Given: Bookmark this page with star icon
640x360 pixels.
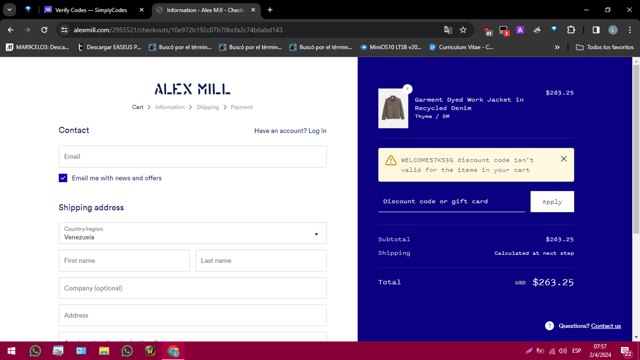Looking at the screenshot, I should pos(463,30).
